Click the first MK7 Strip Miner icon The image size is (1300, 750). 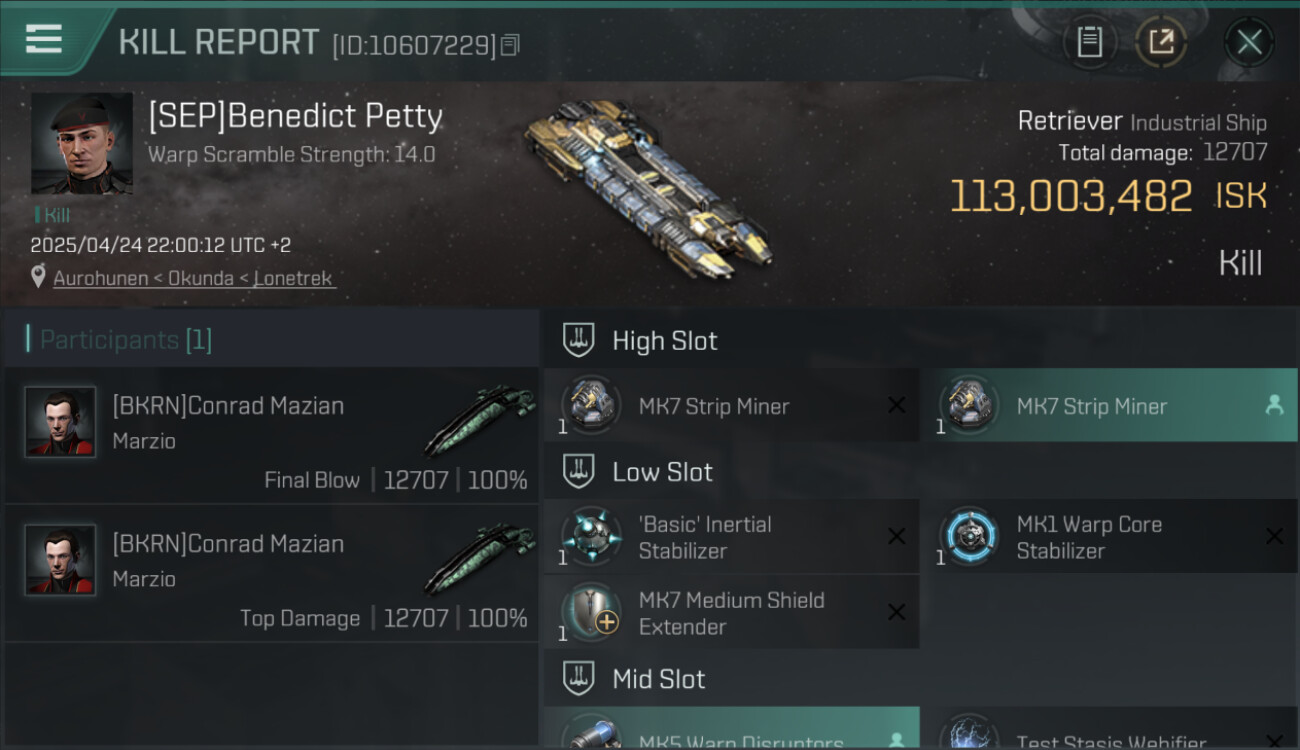tap(591, 405)
